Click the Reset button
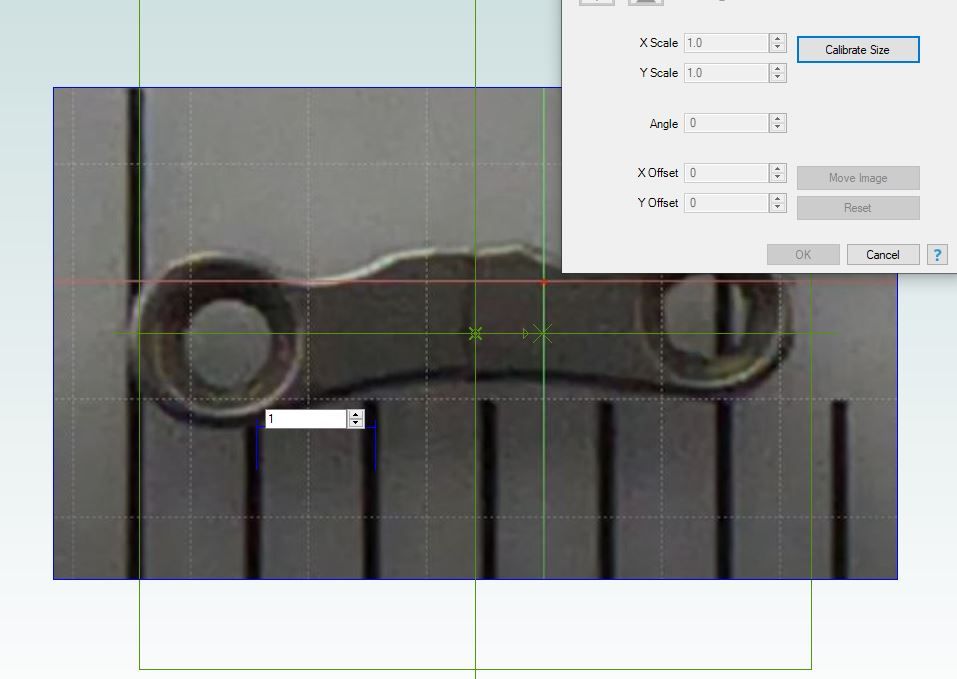This screenshot has height=679, width=957. (x=858, y=207)
